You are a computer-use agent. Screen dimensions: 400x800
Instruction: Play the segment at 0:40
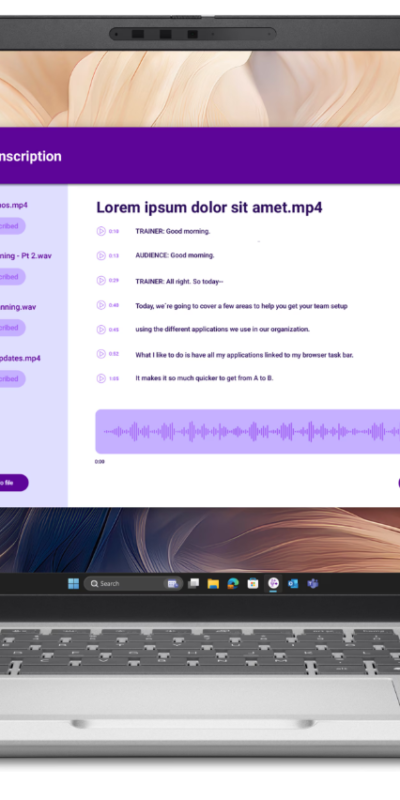(x=101, y=305)
